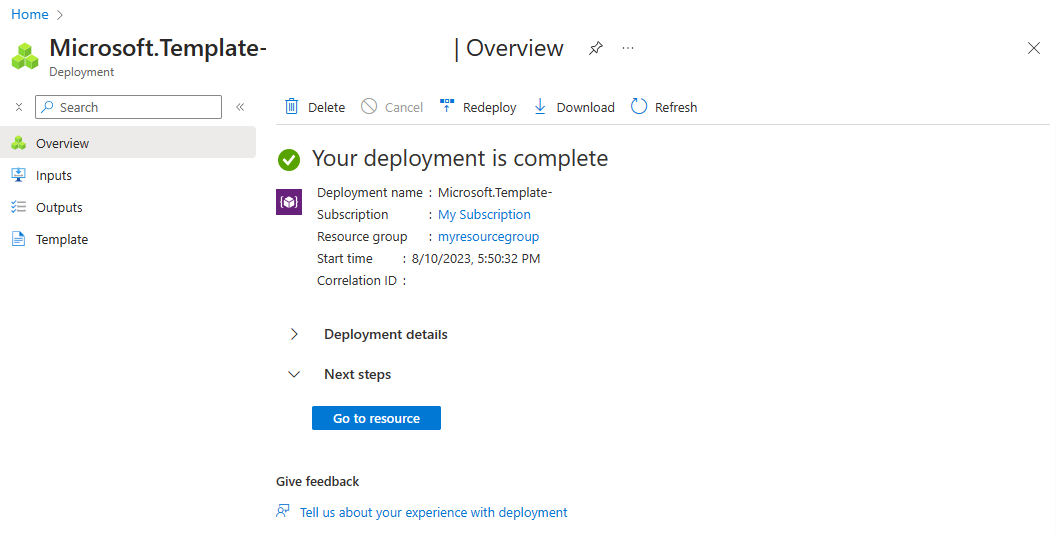The height and width of the screenshot is (535, 1056).
Task: Refresh the deployment overview
Action: point(664,107)
